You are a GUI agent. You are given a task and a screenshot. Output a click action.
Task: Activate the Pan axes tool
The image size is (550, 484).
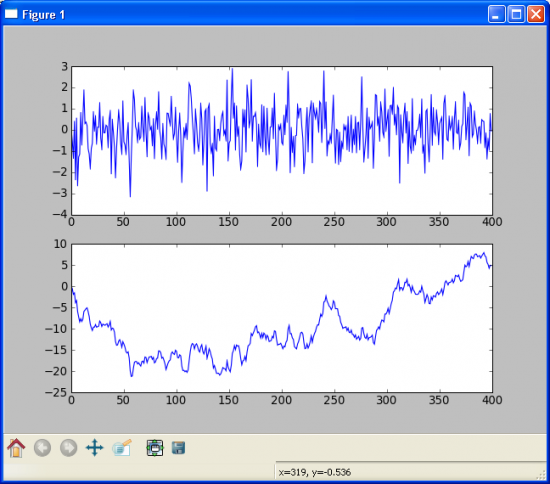coord(95,448)
